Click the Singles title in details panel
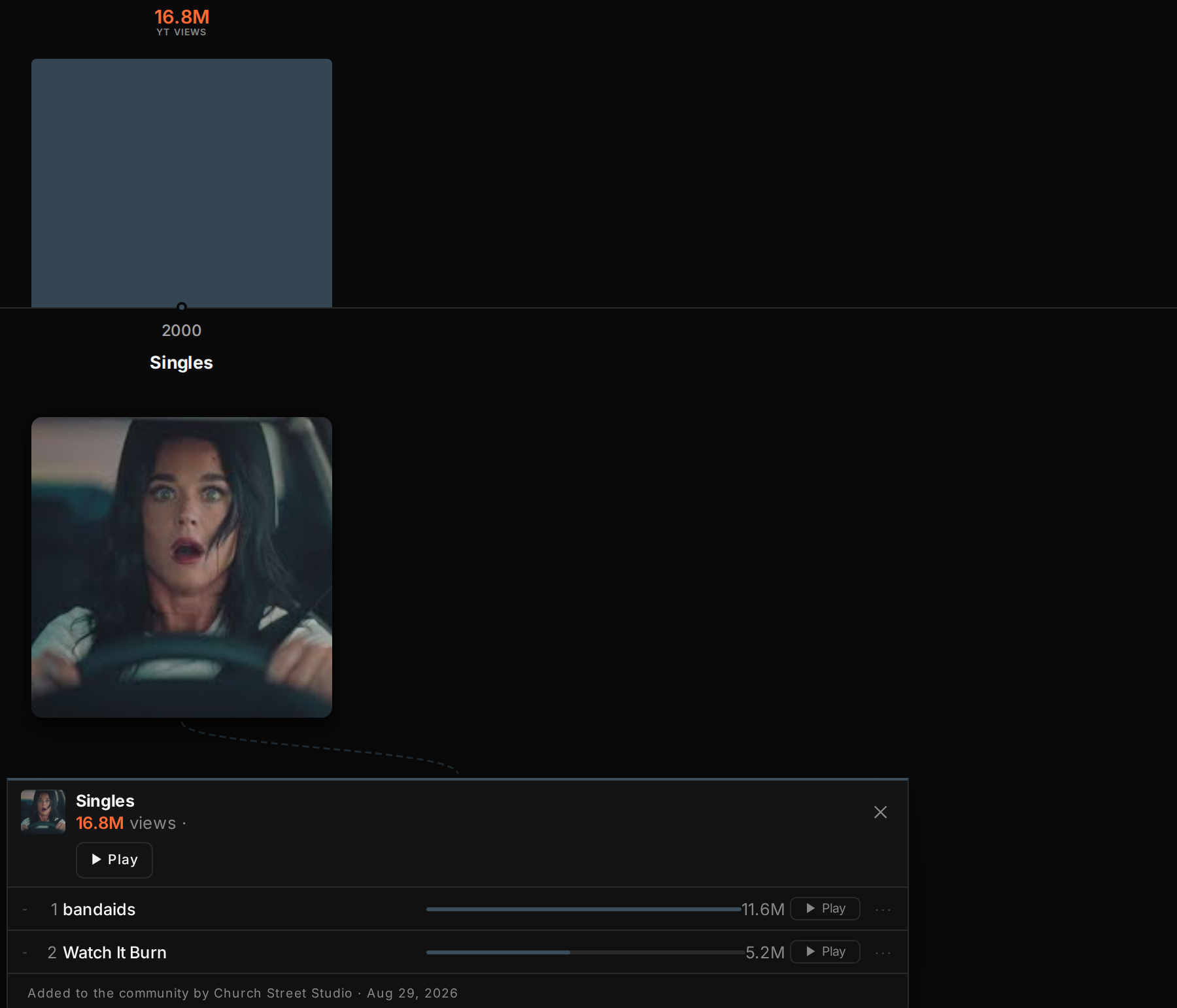The height and width of the screenshot is (1008, 1177). 105,801
